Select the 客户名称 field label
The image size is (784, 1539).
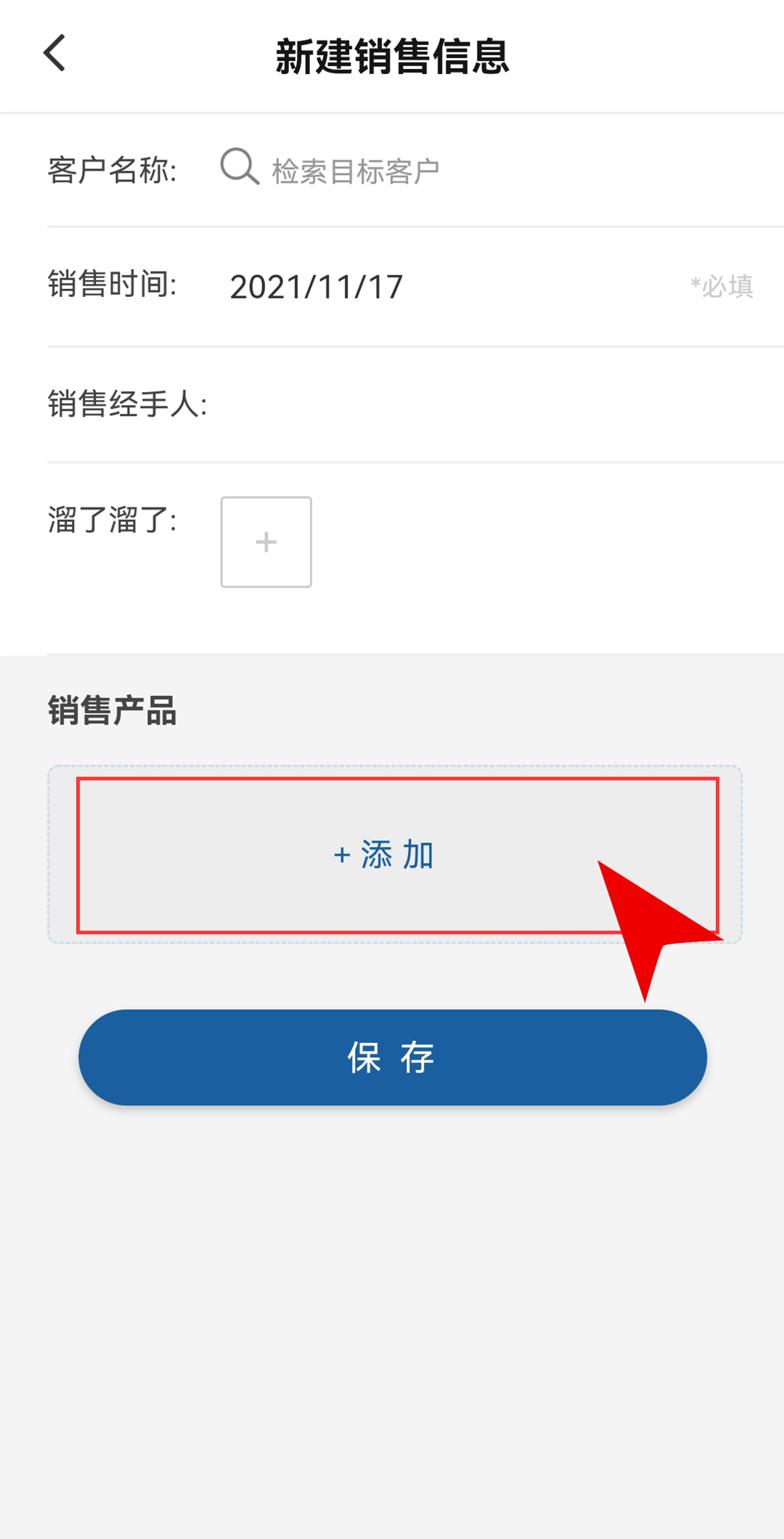pyautogui.click(x=113, y=171)
